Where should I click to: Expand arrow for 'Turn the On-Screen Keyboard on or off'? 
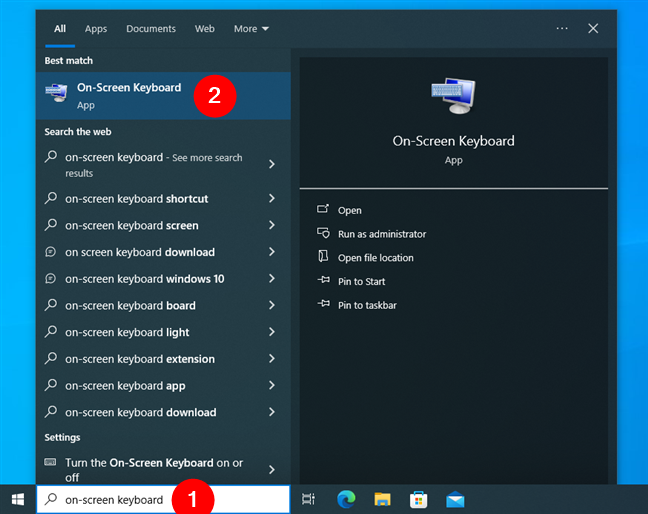(x=272, y=470)
